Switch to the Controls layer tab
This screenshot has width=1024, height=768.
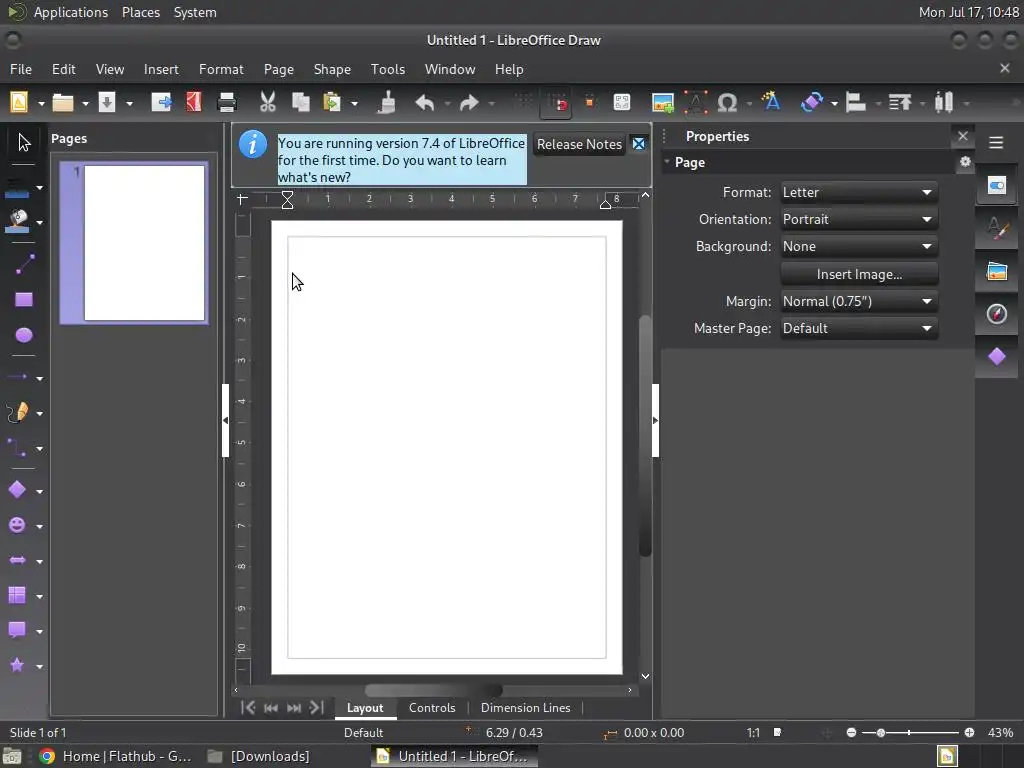432,708
